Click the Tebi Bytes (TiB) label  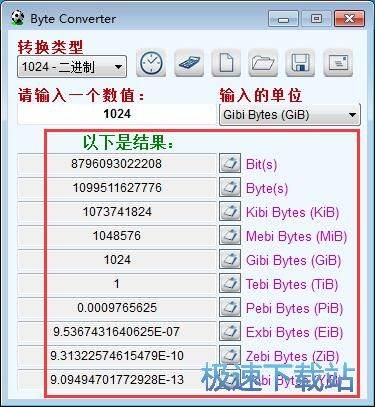(x=292, y=285)
